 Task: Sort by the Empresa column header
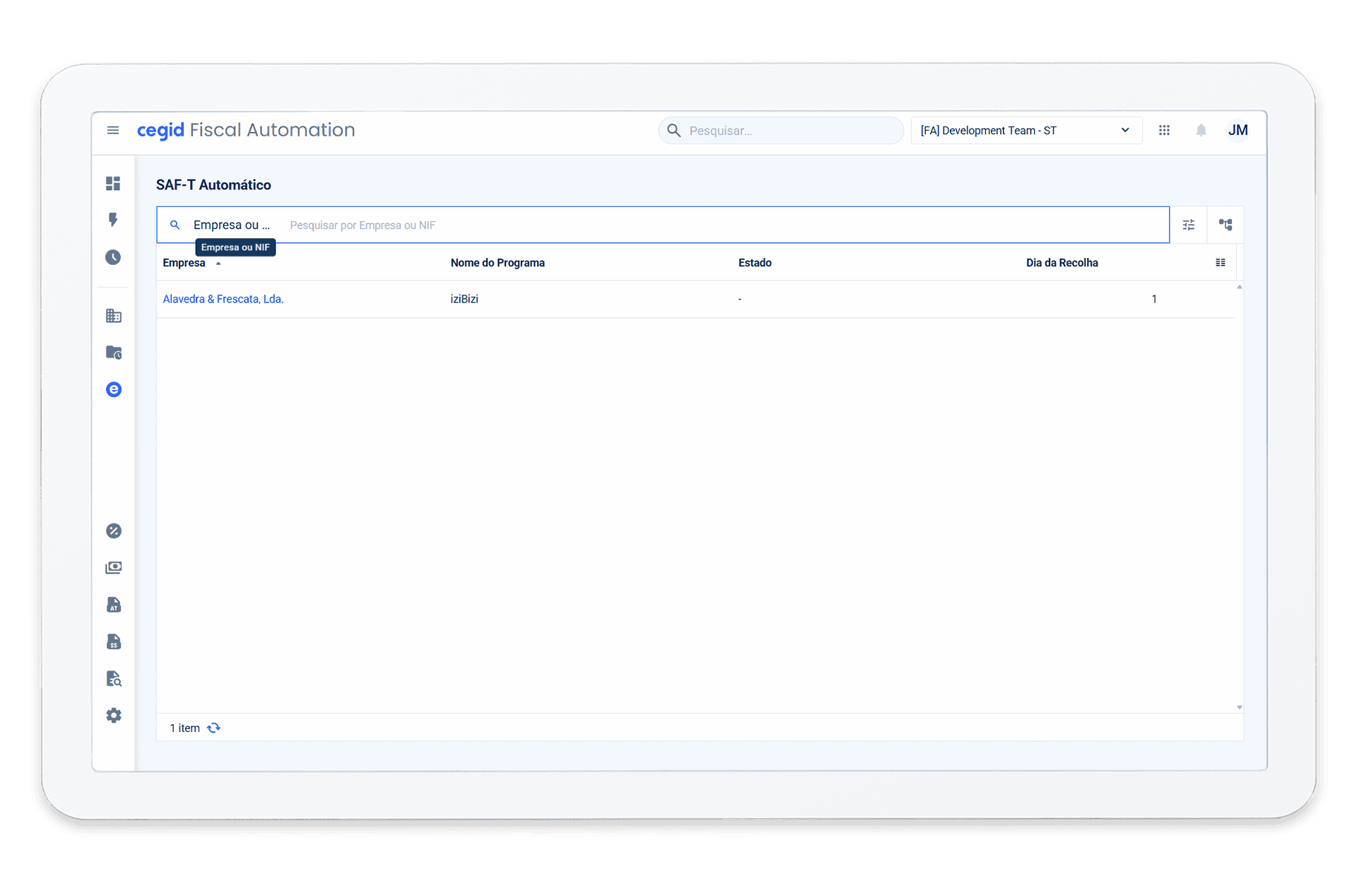pos(184,263)
